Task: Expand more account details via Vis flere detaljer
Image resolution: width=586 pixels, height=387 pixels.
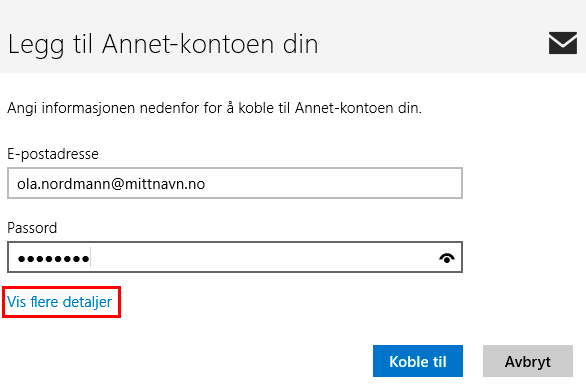Action: (x=59, y=302)
